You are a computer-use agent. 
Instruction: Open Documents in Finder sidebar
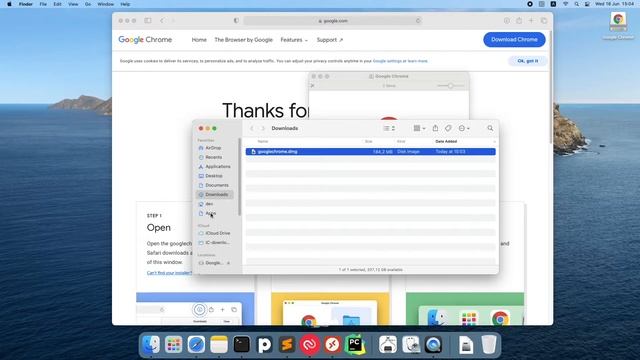coord(217,185)
